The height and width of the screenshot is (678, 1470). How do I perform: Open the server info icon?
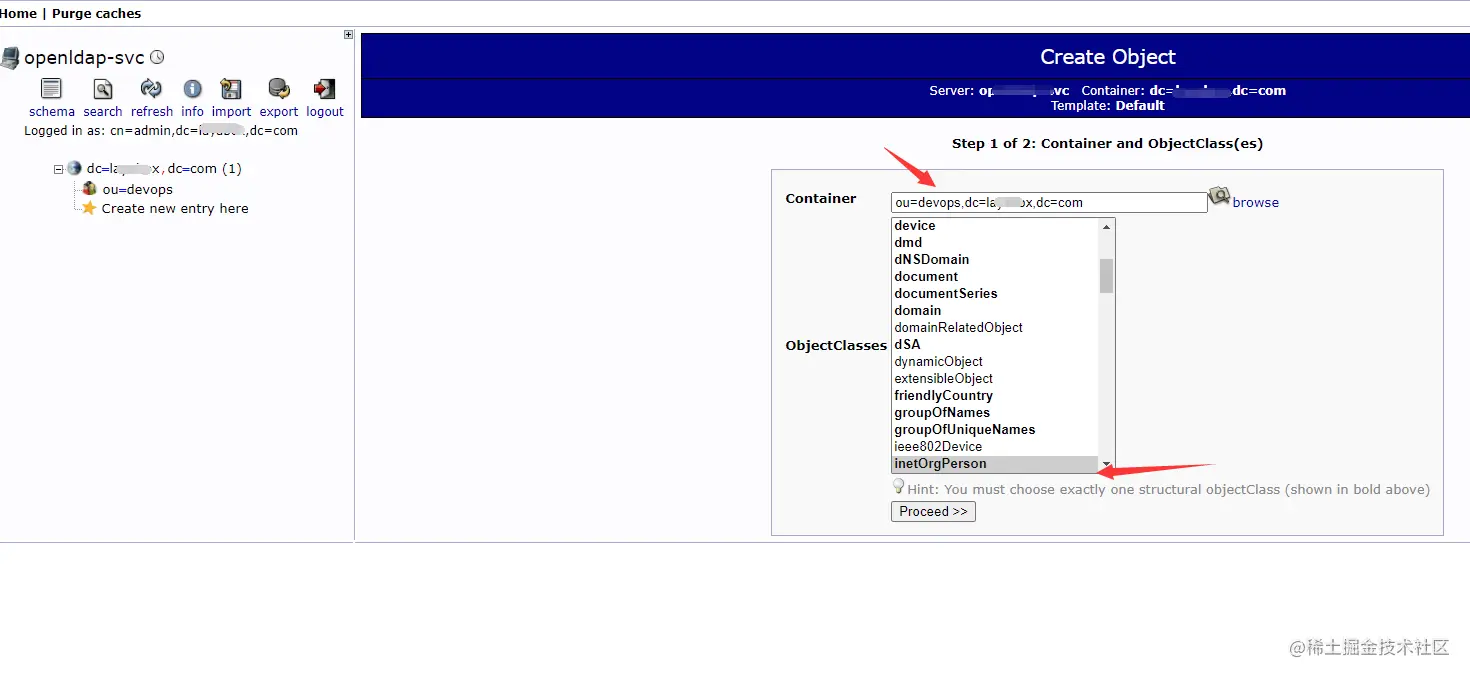click(193, 89)
